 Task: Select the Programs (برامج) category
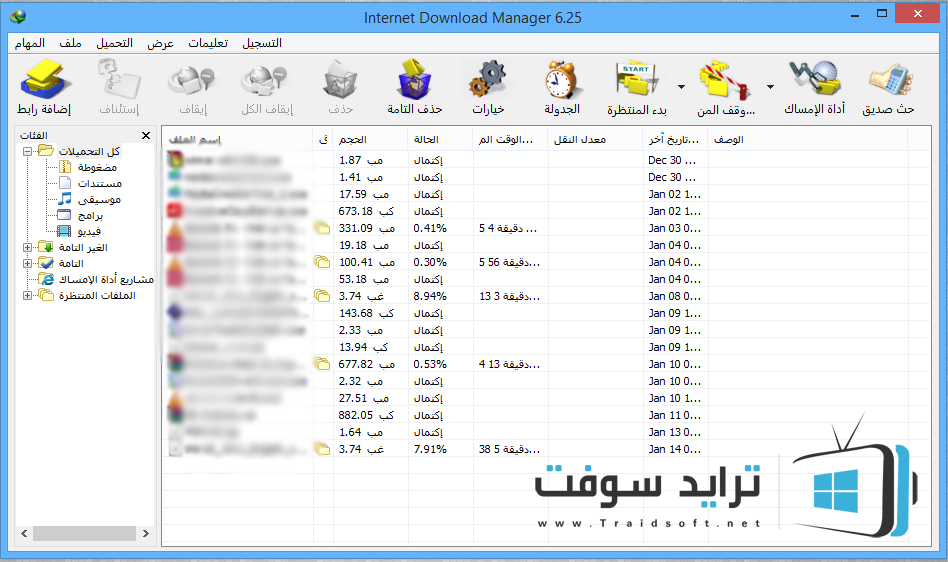(90, 215)
